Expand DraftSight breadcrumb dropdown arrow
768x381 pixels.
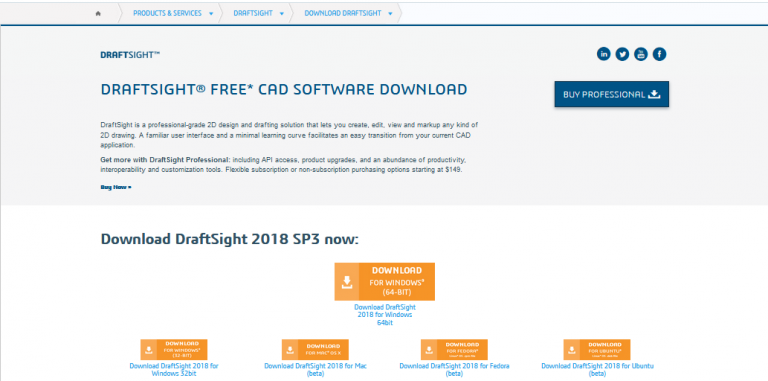(282, 14)
